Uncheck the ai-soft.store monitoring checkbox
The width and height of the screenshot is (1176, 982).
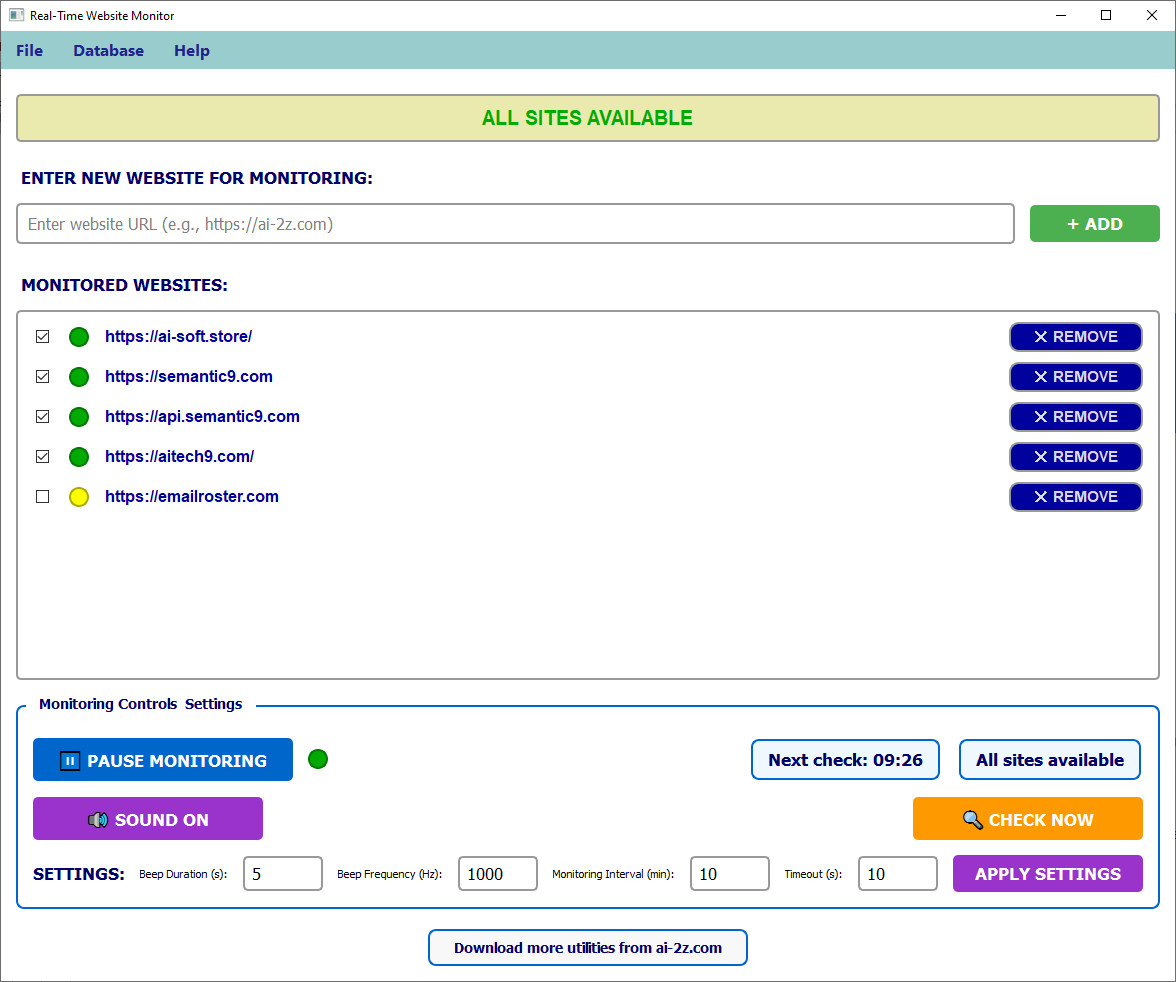(x=42, y=337)
